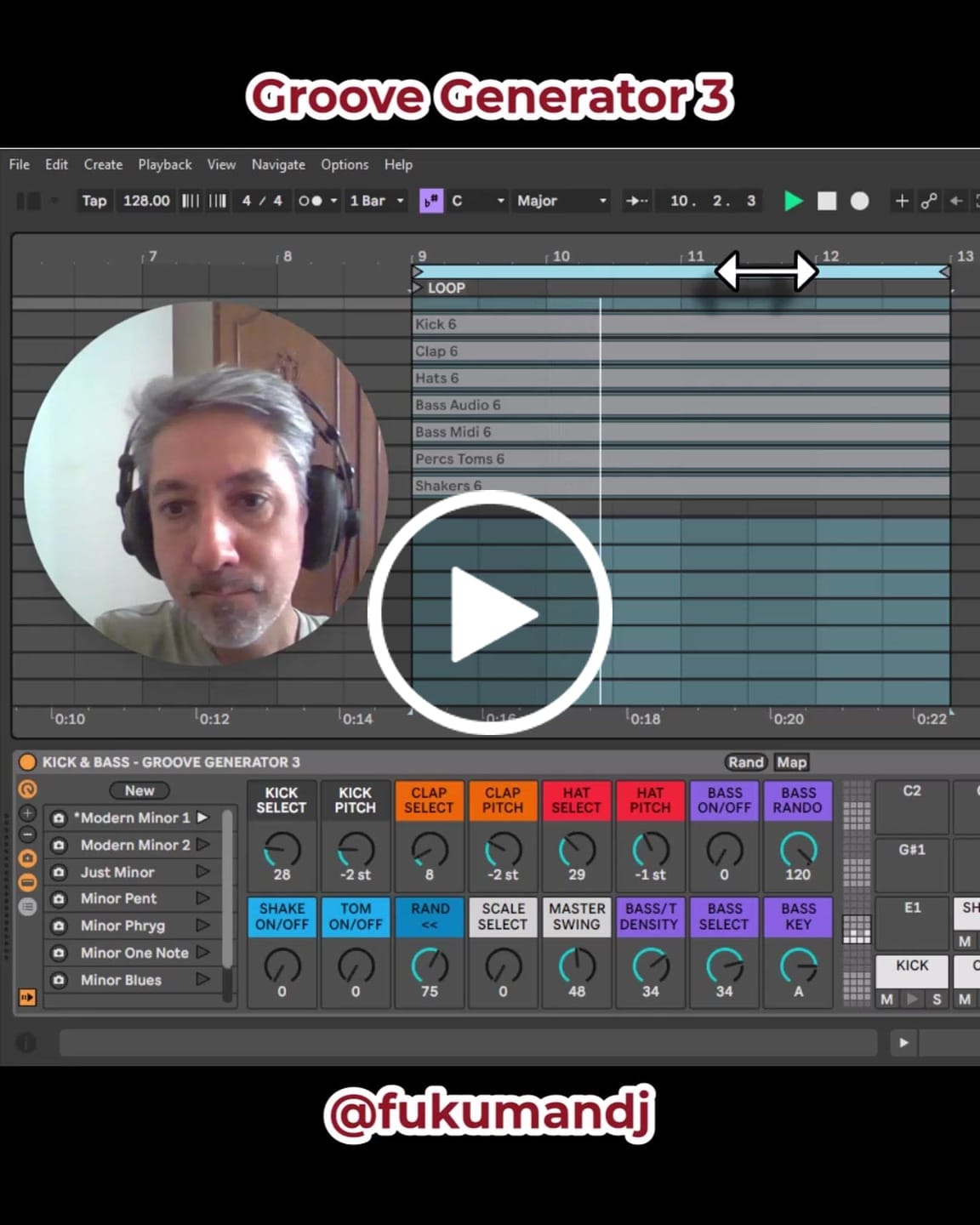The width and height of the screenshot is (980, 1225).
Task: Click the Stop transport button
Action: coord(827,201)
